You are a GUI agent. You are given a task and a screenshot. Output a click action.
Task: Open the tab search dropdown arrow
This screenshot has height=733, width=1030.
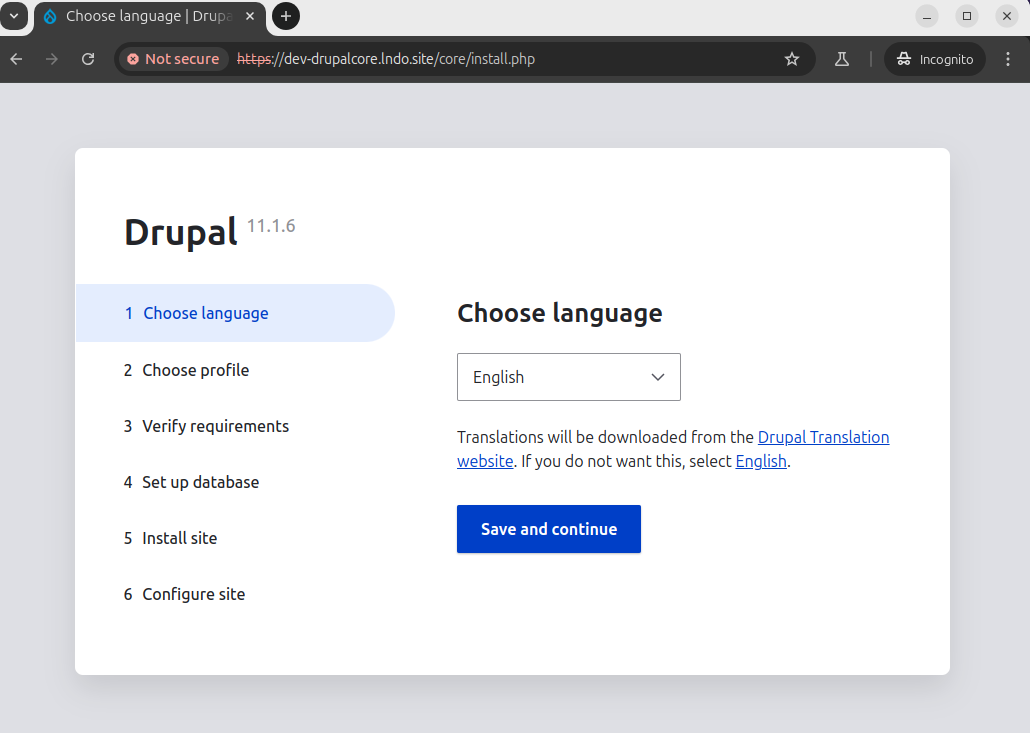pos(14,16)
